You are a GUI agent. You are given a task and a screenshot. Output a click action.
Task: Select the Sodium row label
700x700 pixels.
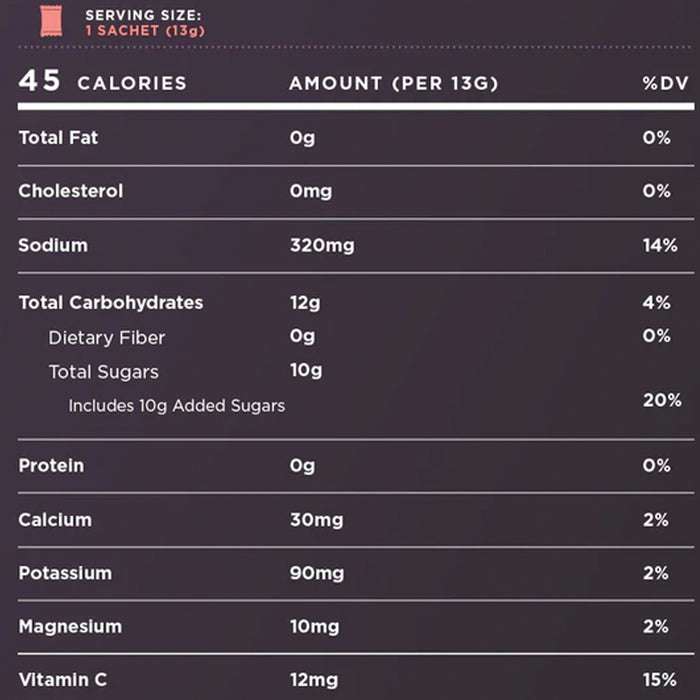click(x=53, y=245)
